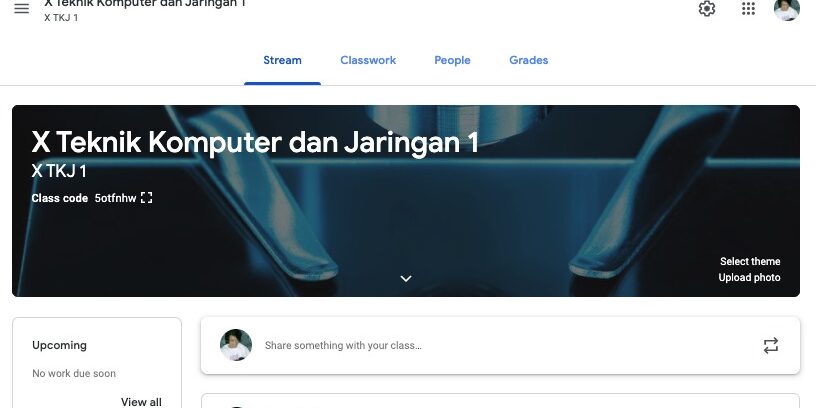Click the banner title X Teknik Komputer dan Jaringan 1
816x408 pixels.
tap(255, 142)
